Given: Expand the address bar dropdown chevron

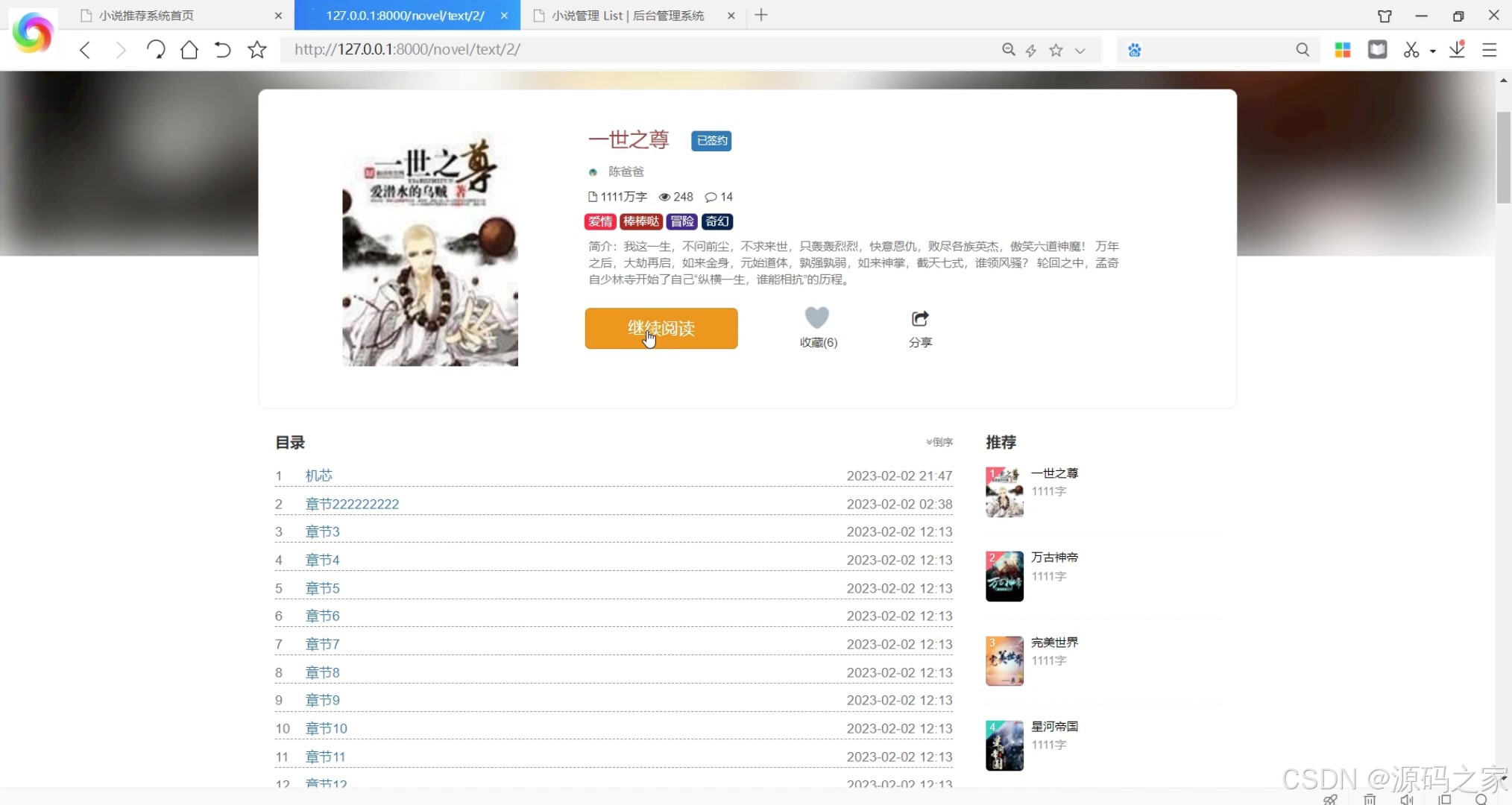Looking at the screenshot, I should point(1080,51).
